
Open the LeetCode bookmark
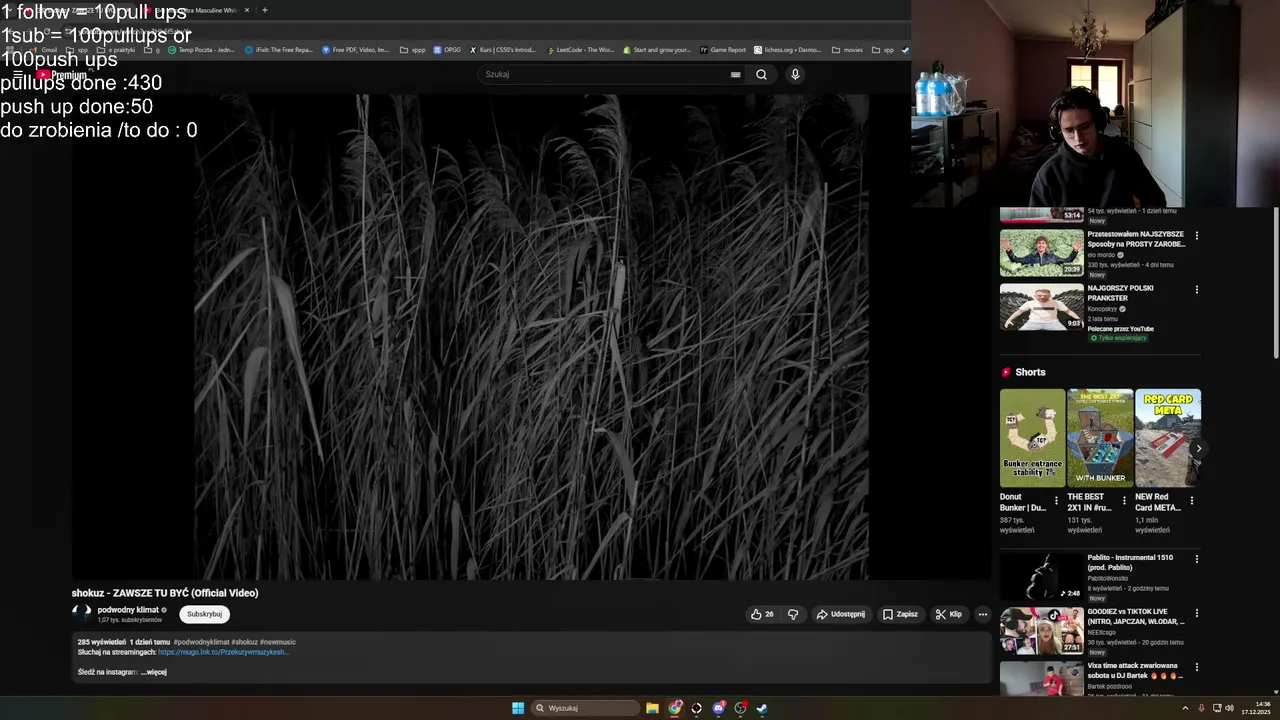pos(581,50)
